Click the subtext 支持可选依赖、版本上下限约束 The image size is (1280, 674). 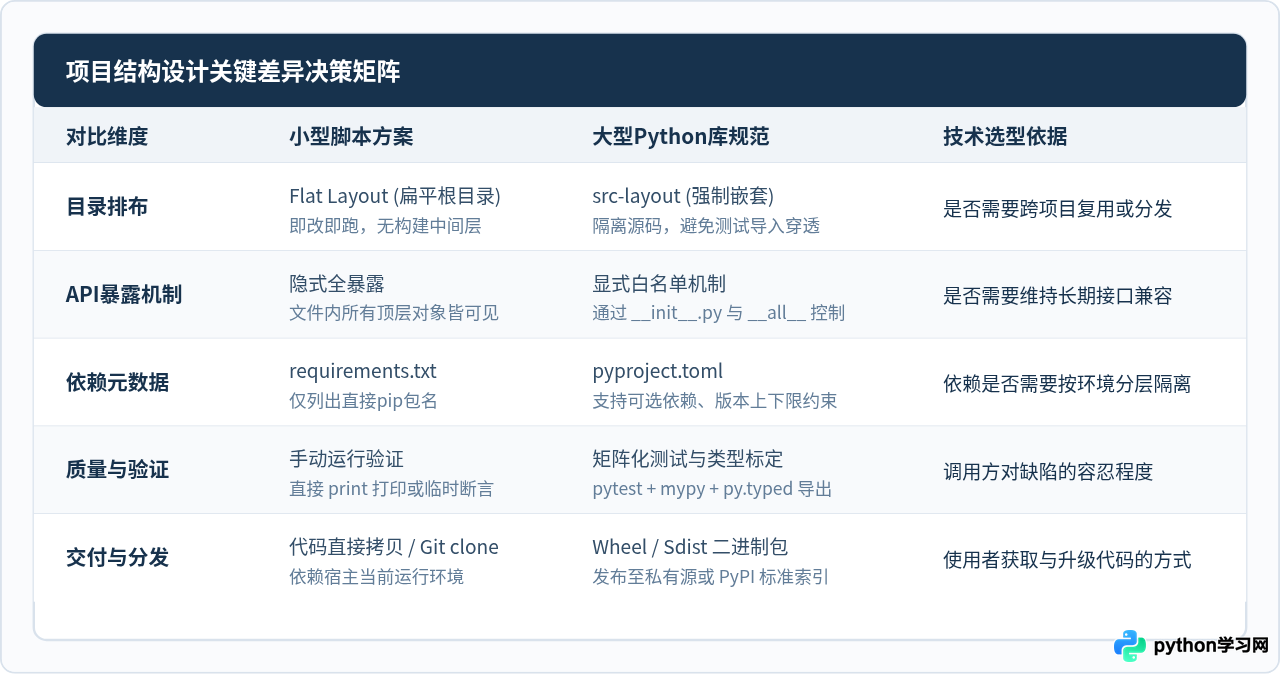tap(715, 402)
